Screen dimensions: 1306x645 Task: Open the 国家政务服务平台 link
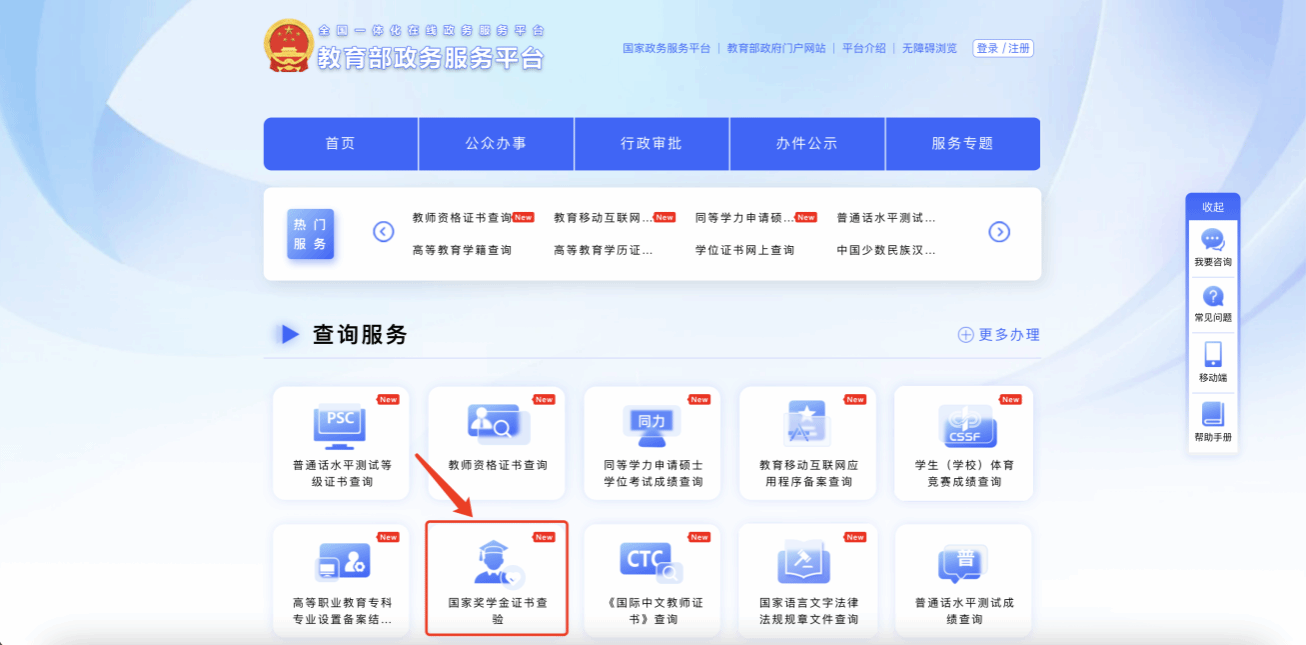[x=666, y=48]
